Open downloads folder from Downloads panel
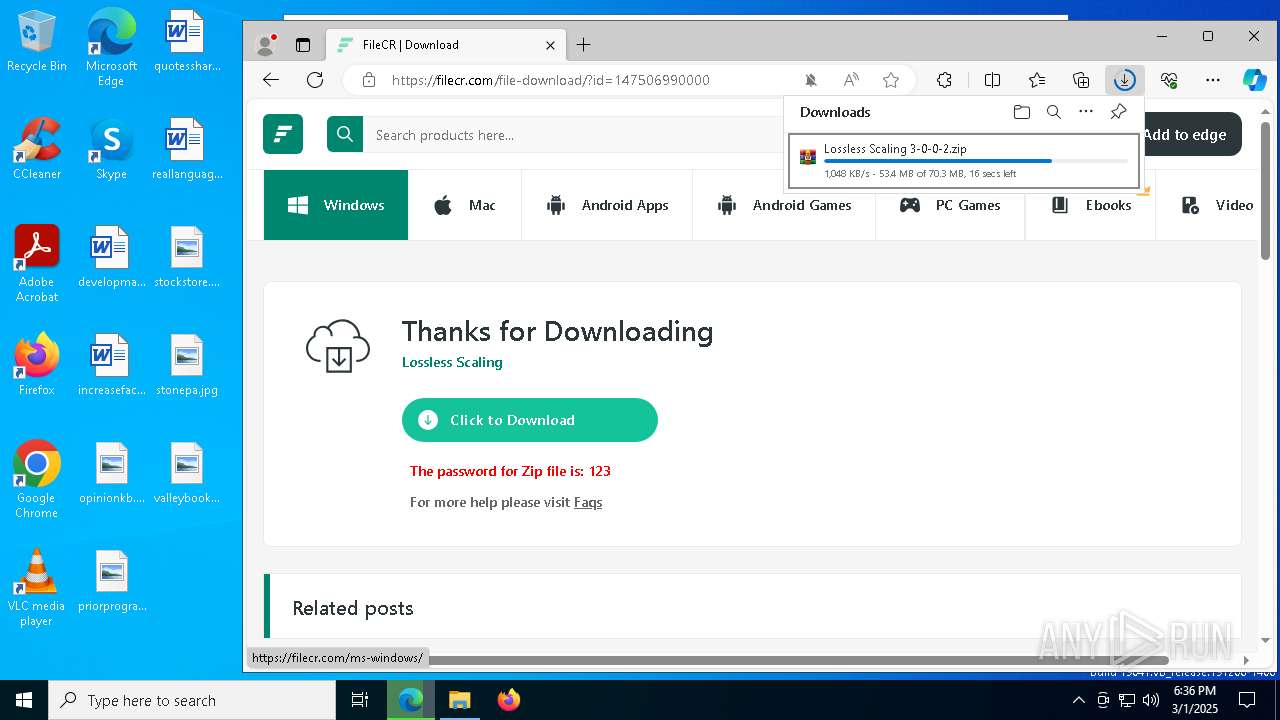Viewport: 1280px width, 720px height. point(1021,112)
